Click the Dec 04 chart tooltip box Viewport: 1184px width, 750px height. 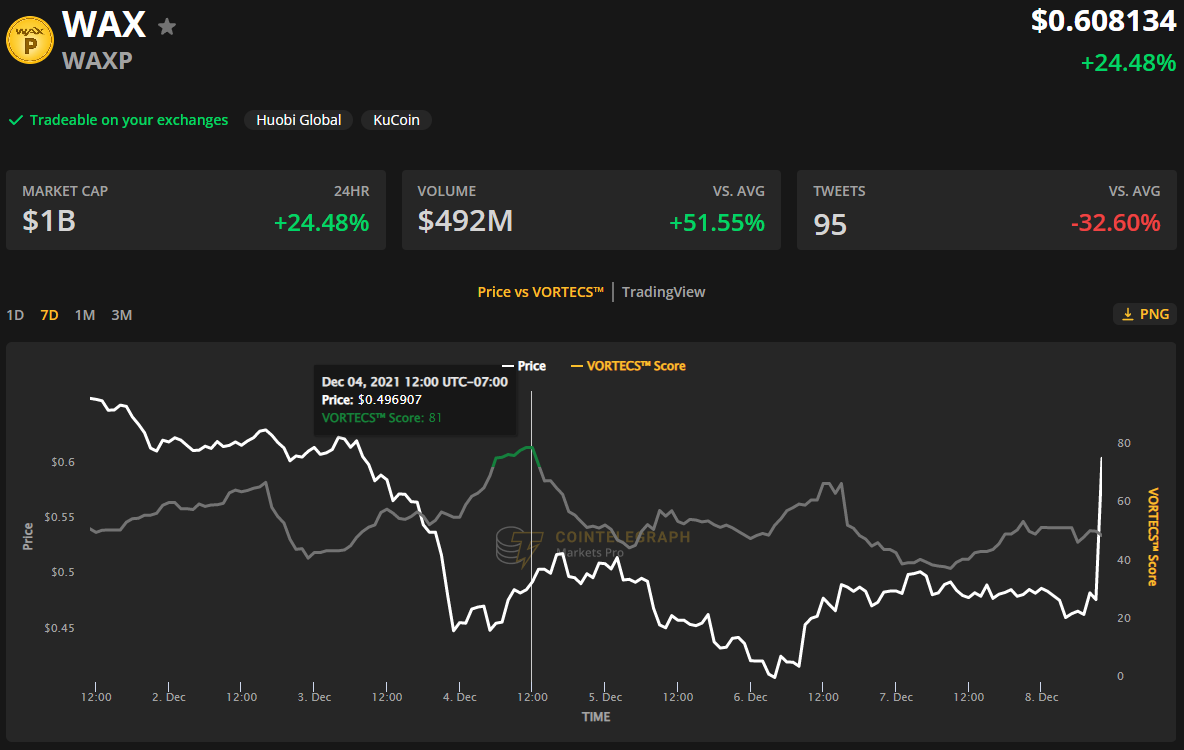(414, 400)
